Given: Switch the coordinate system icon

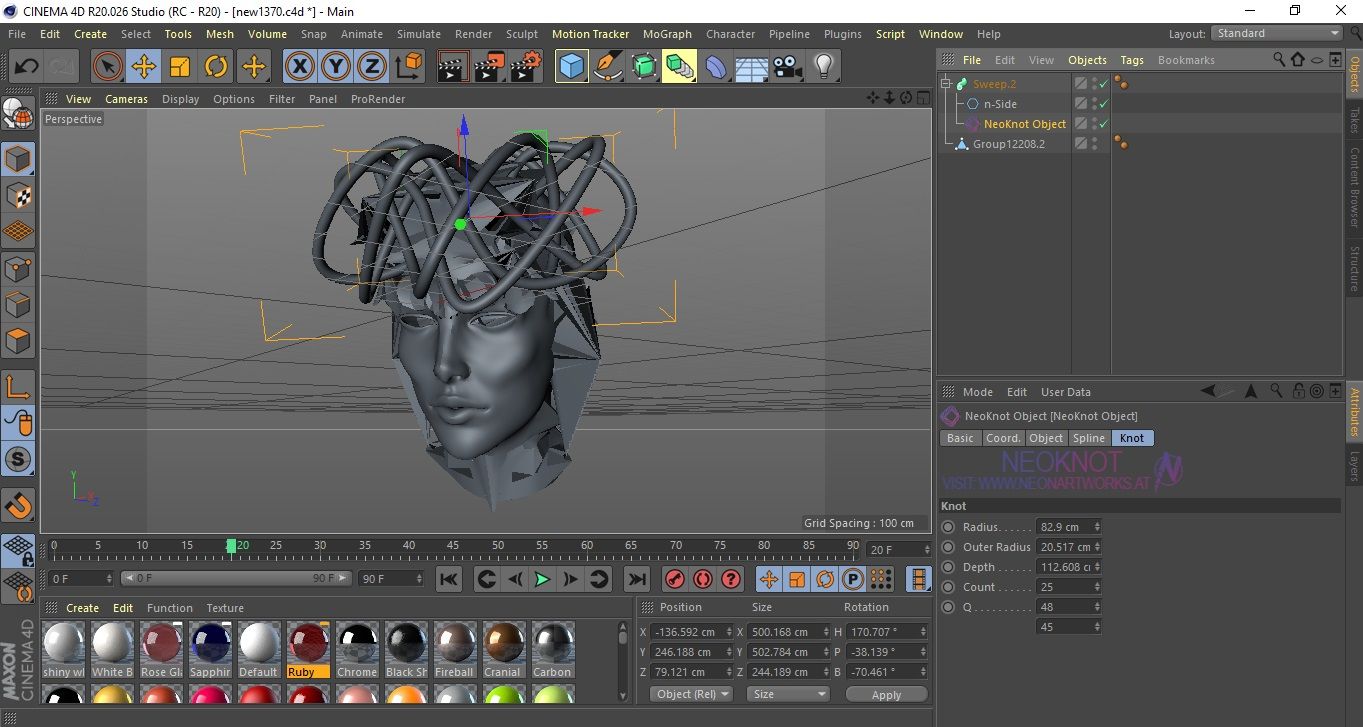Looking at the screenshot, I should 409,67.
